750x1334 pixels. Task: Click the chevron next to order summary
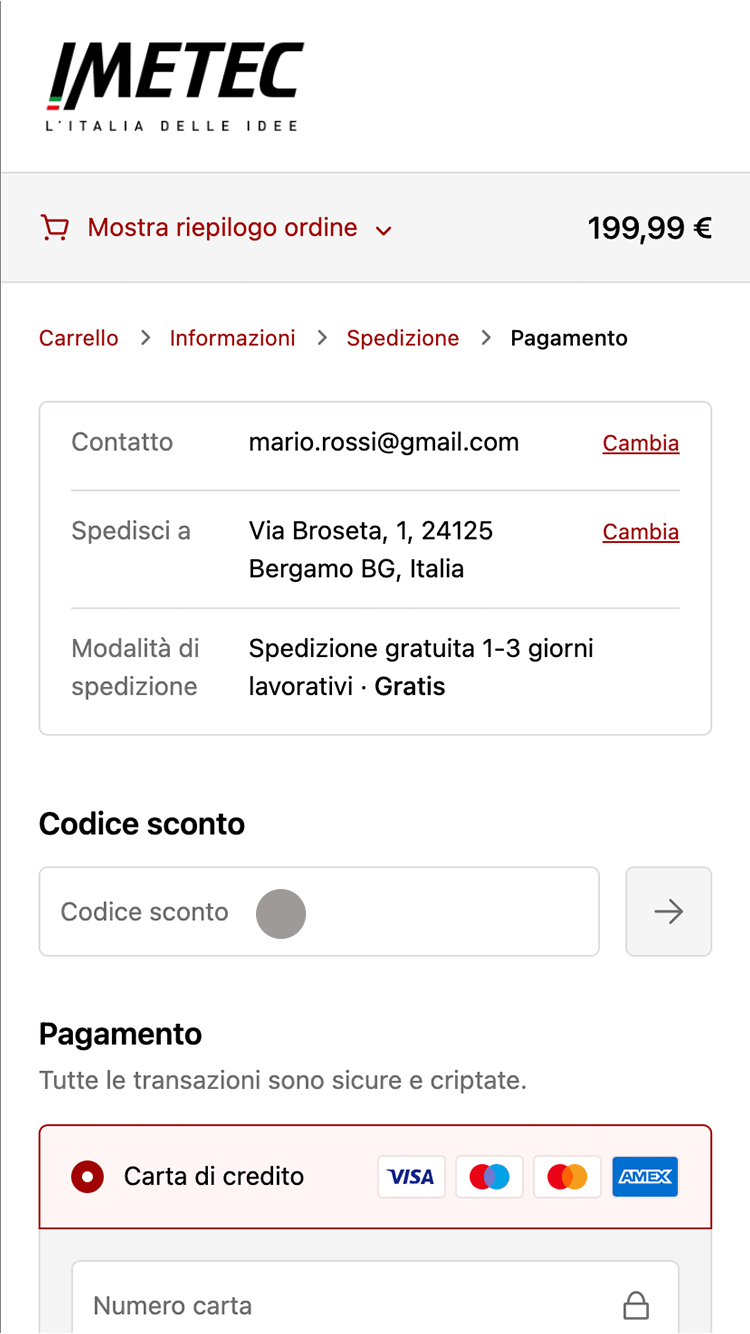click(x=383, y=231)
